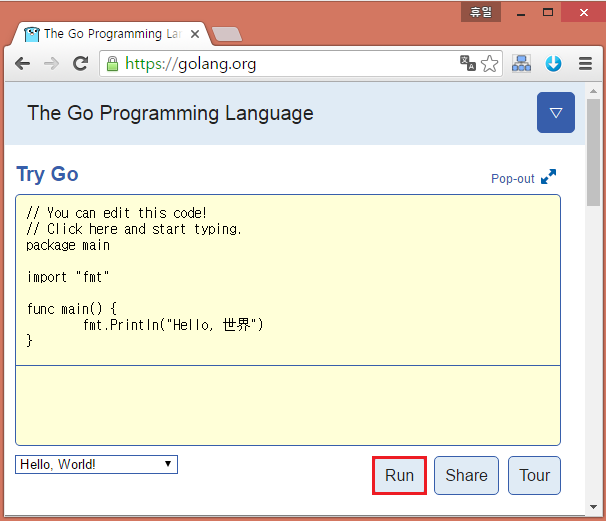Click the Try Go heading
The height and width of the screenshot is (521, 606).
[x=47, y=174]
